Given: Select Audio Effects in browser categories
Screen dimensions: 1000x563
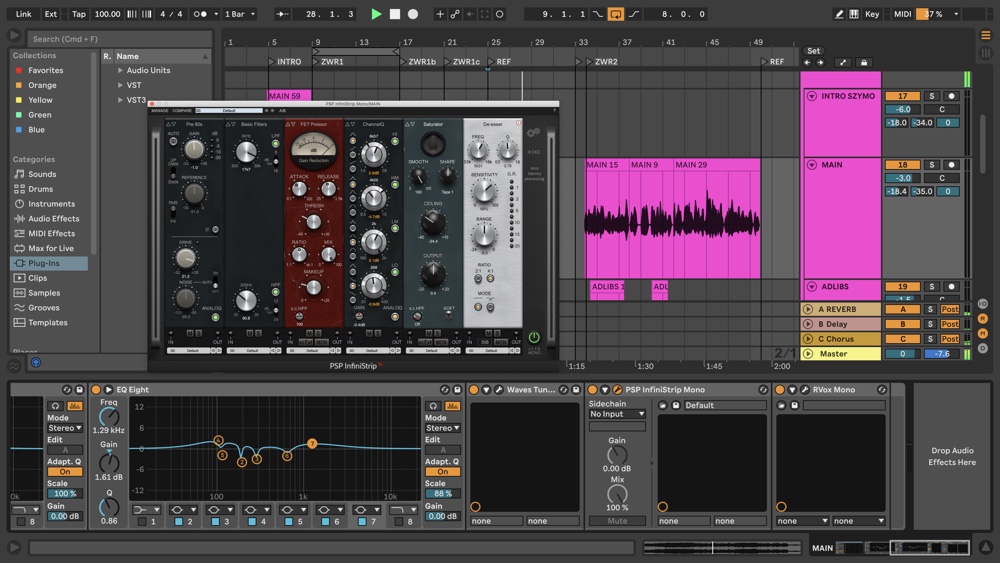Looking at the screenshot, I should [53, 218].
